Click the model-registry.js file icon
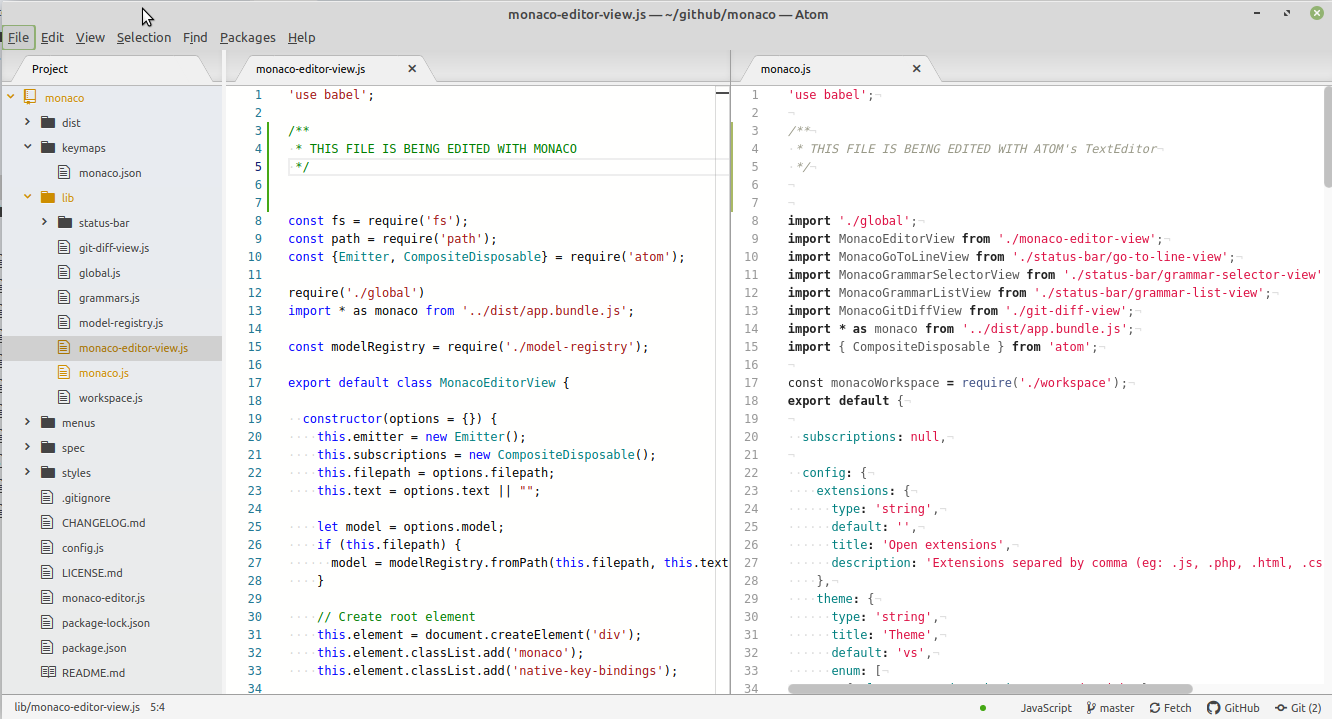Viewport: 1332px width, 719px height. tap(65, 322)
